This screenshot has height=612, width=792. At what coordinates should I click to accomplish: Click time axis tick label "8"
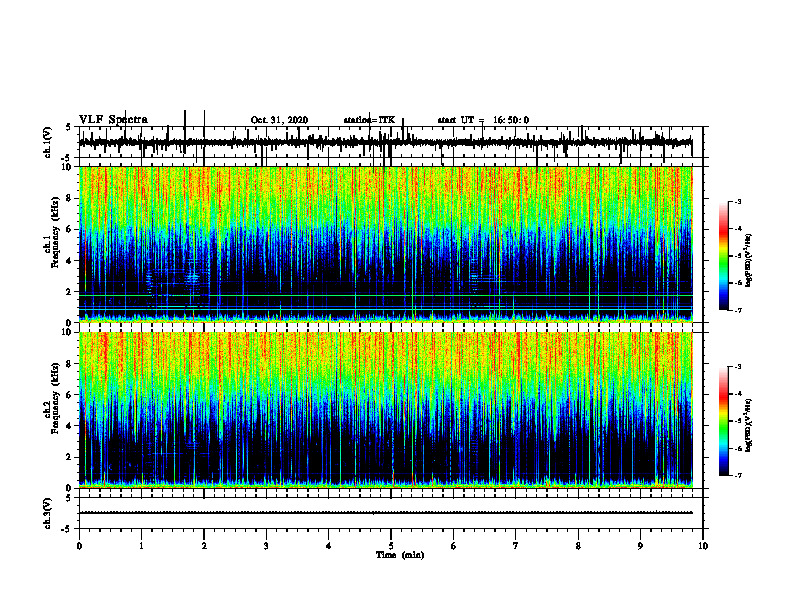[x=578, y=546]
